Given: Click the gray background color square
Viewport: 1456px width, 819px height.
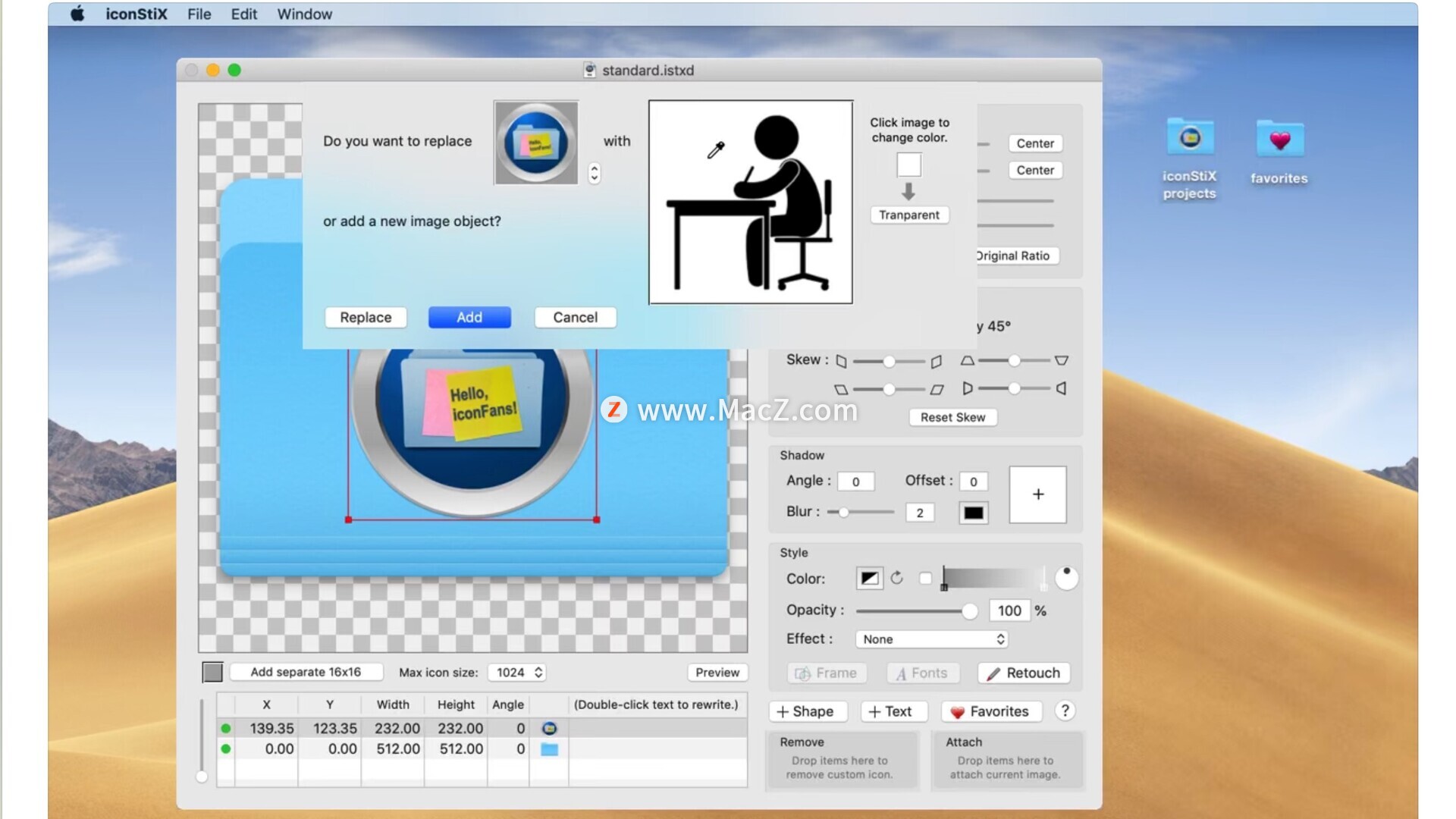Looking at the screenshot, I should coord(212,672).
